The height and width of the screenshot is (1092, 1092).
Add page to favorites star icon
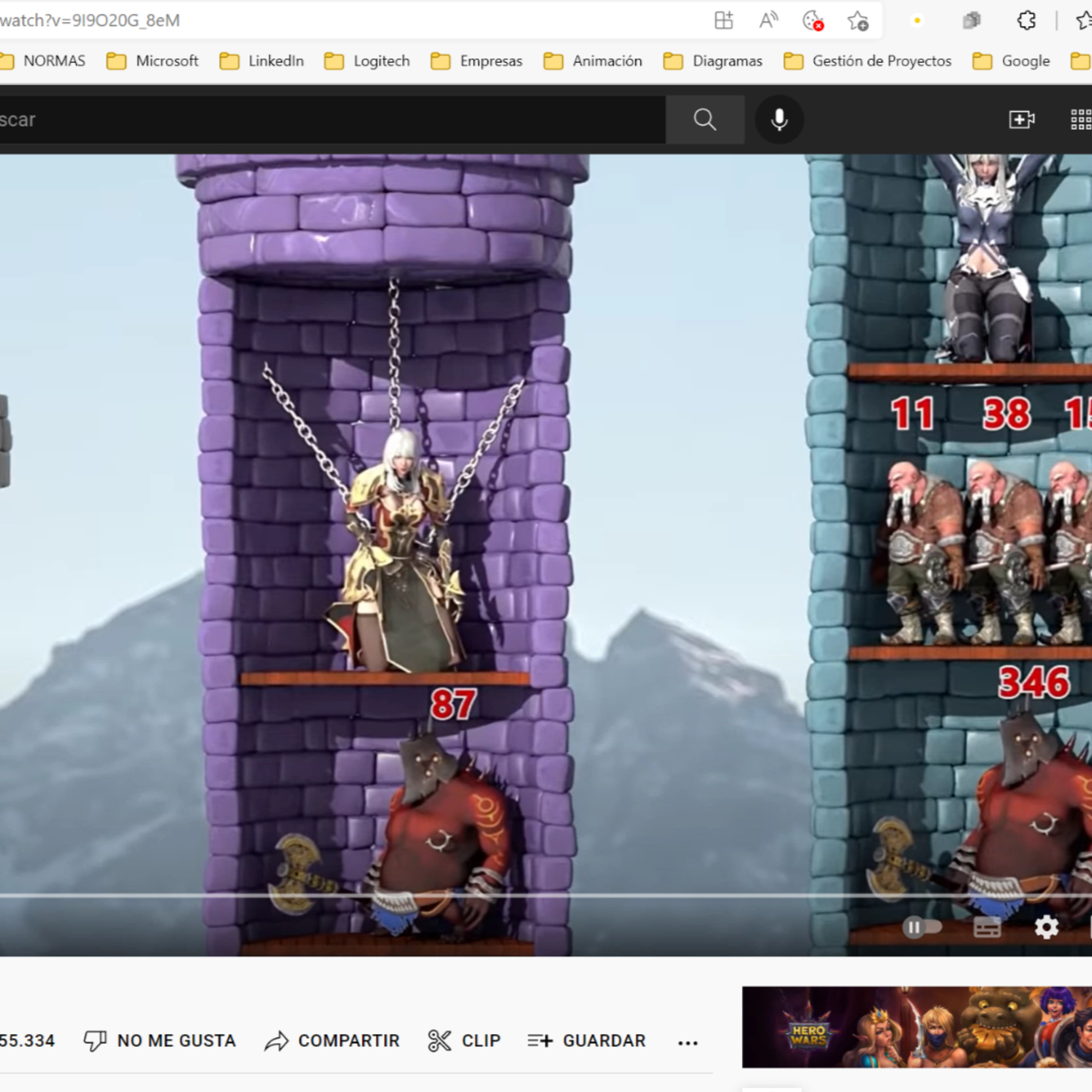[858, 21]
